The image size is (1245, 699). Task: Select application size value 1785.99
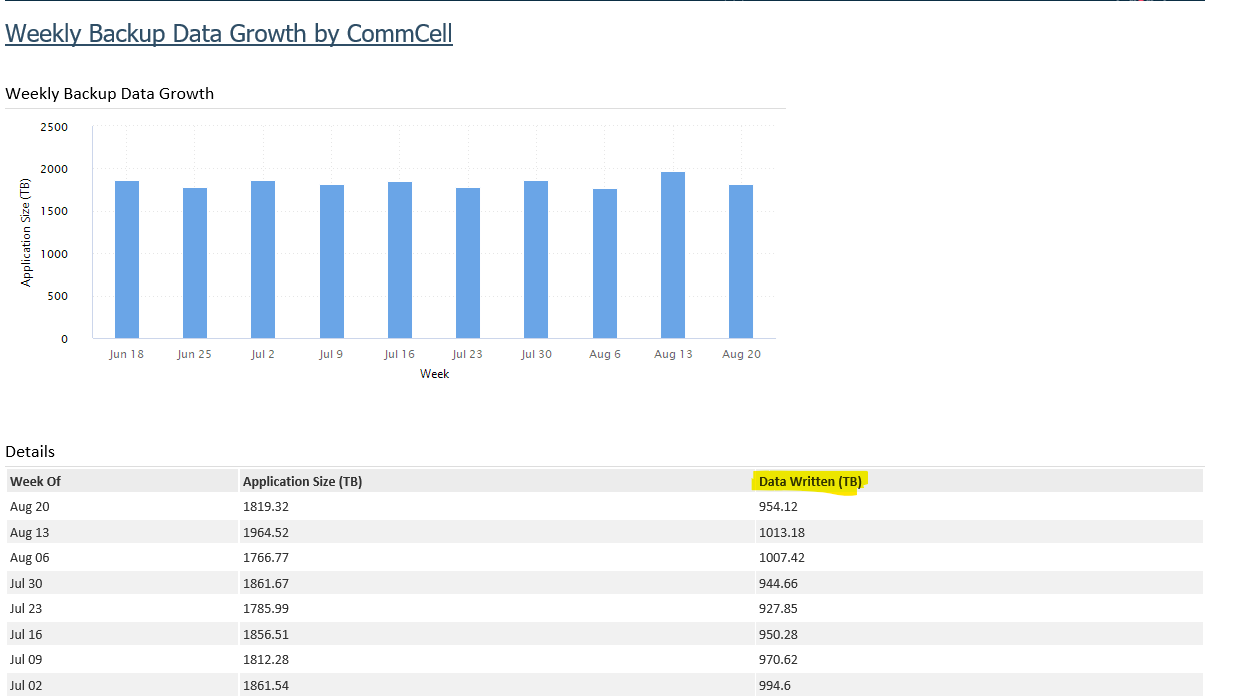pyautogui.click(x=266, y=608)
